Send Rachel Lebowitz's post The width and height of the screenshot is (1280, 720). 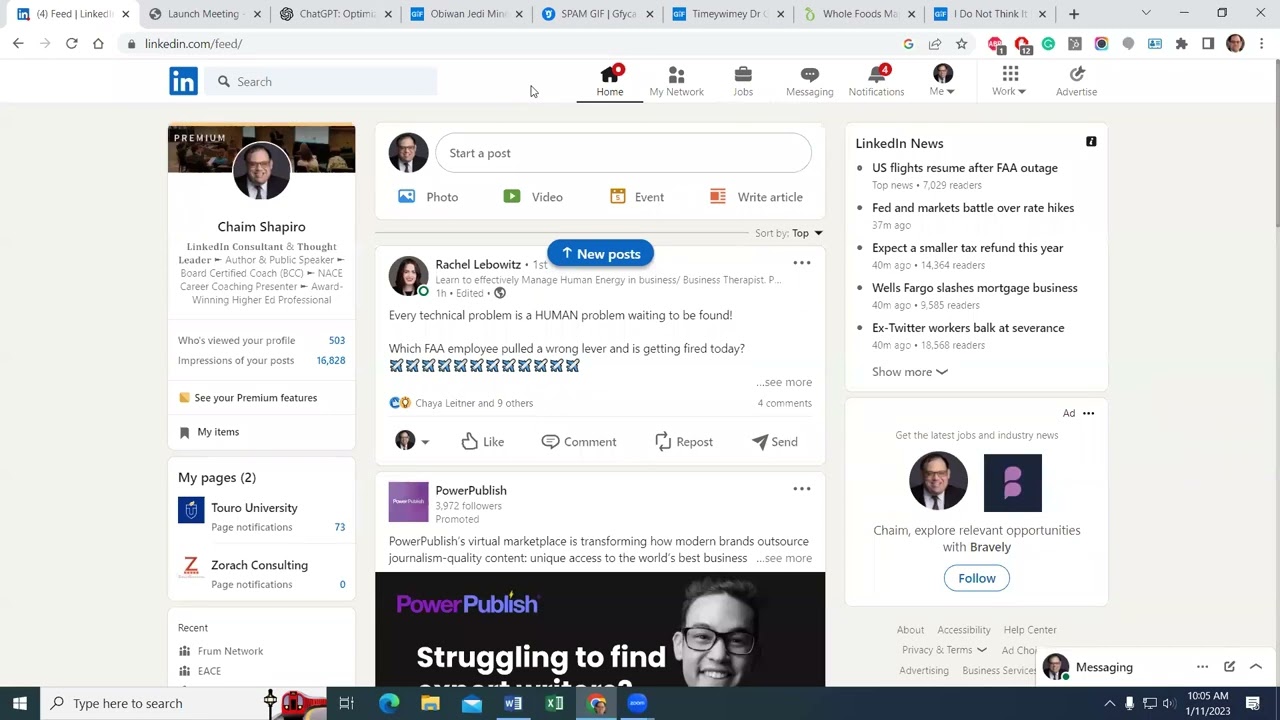pos(775,442)
